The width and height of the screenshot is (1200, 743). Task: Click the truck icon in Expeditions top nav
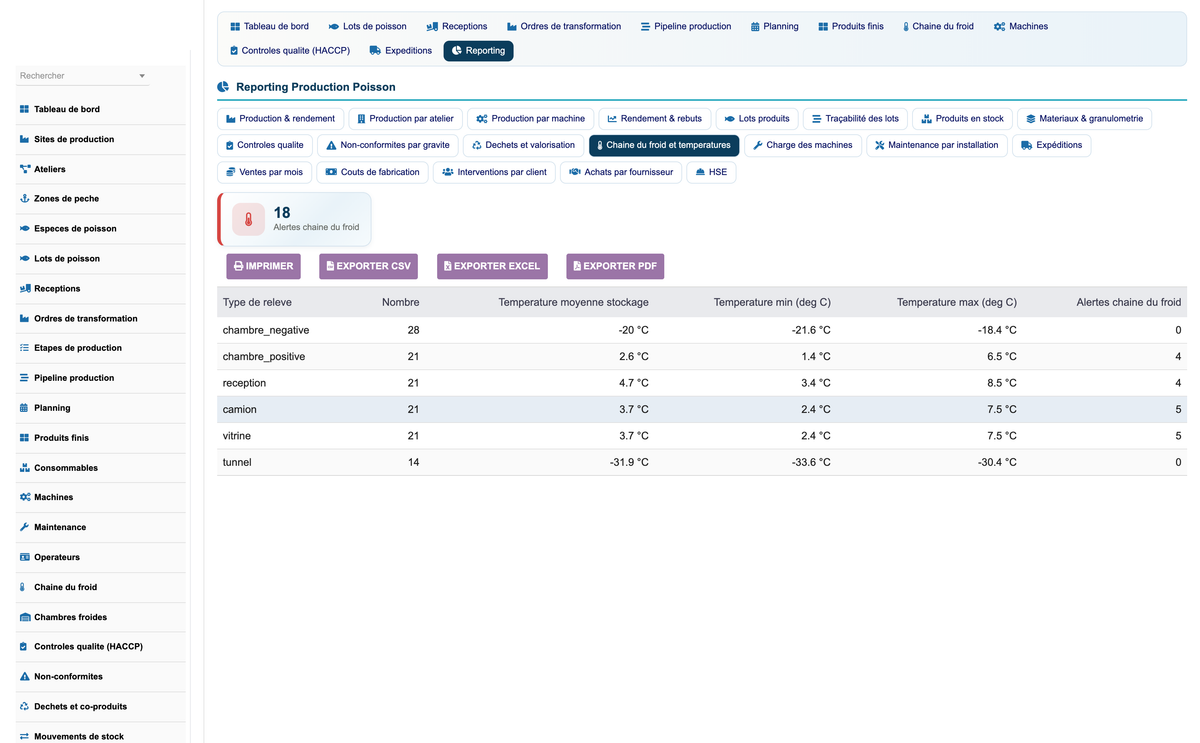pos(375,50)
